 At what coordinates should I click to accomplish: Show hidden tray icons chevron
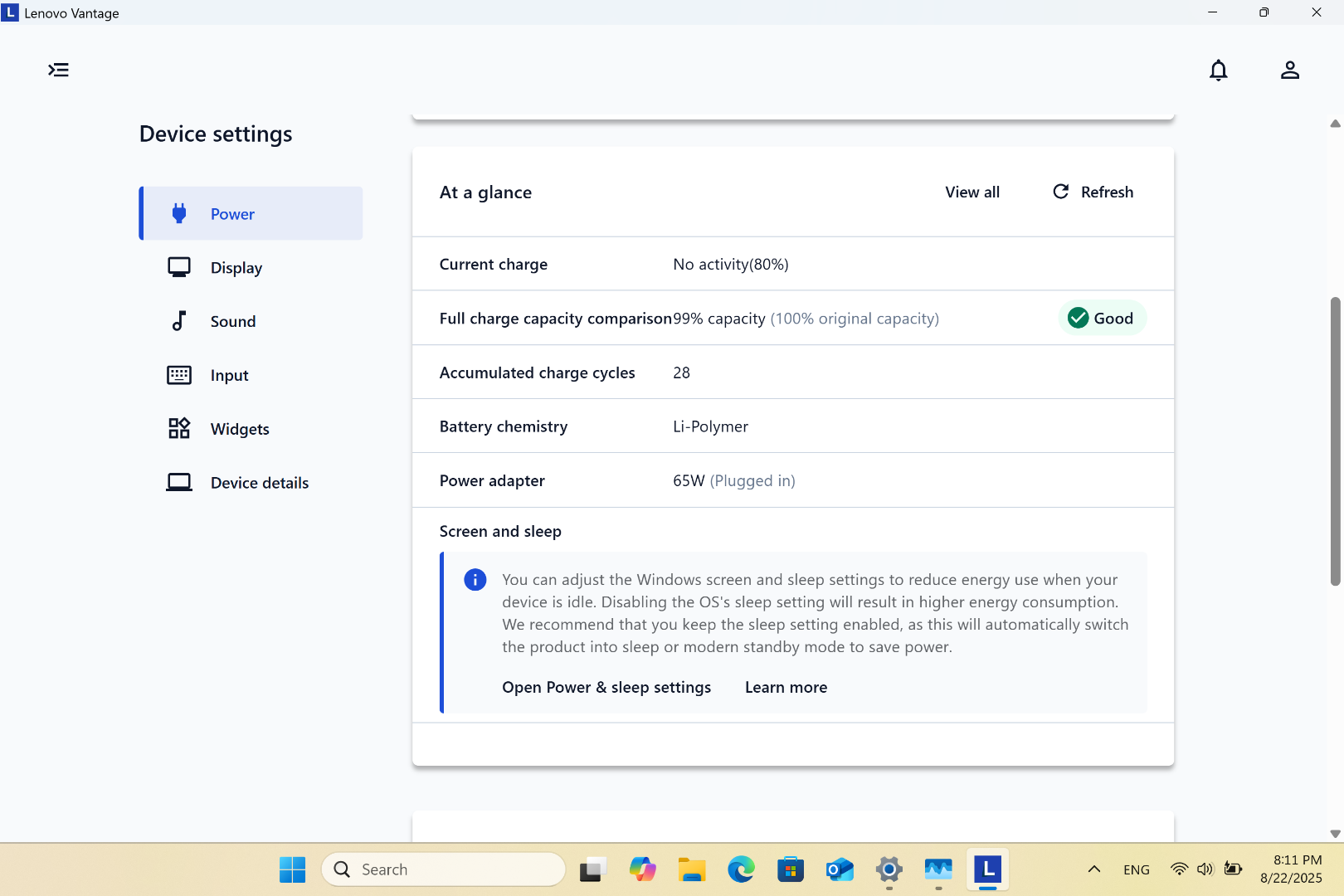tap(1094, 869)
